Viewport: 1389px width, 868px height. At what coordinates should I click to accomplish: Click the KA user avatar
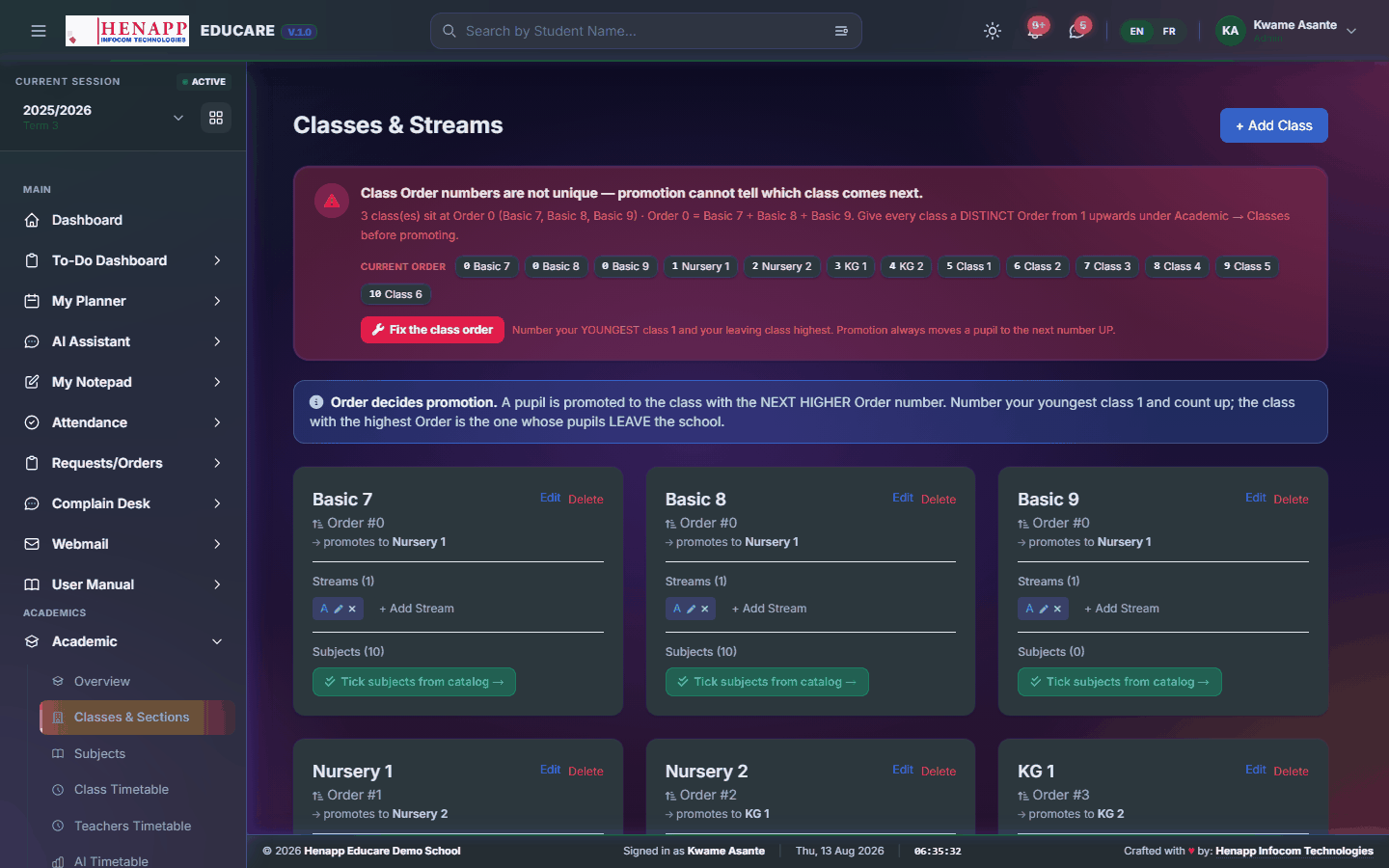(x=1230, y=31)
